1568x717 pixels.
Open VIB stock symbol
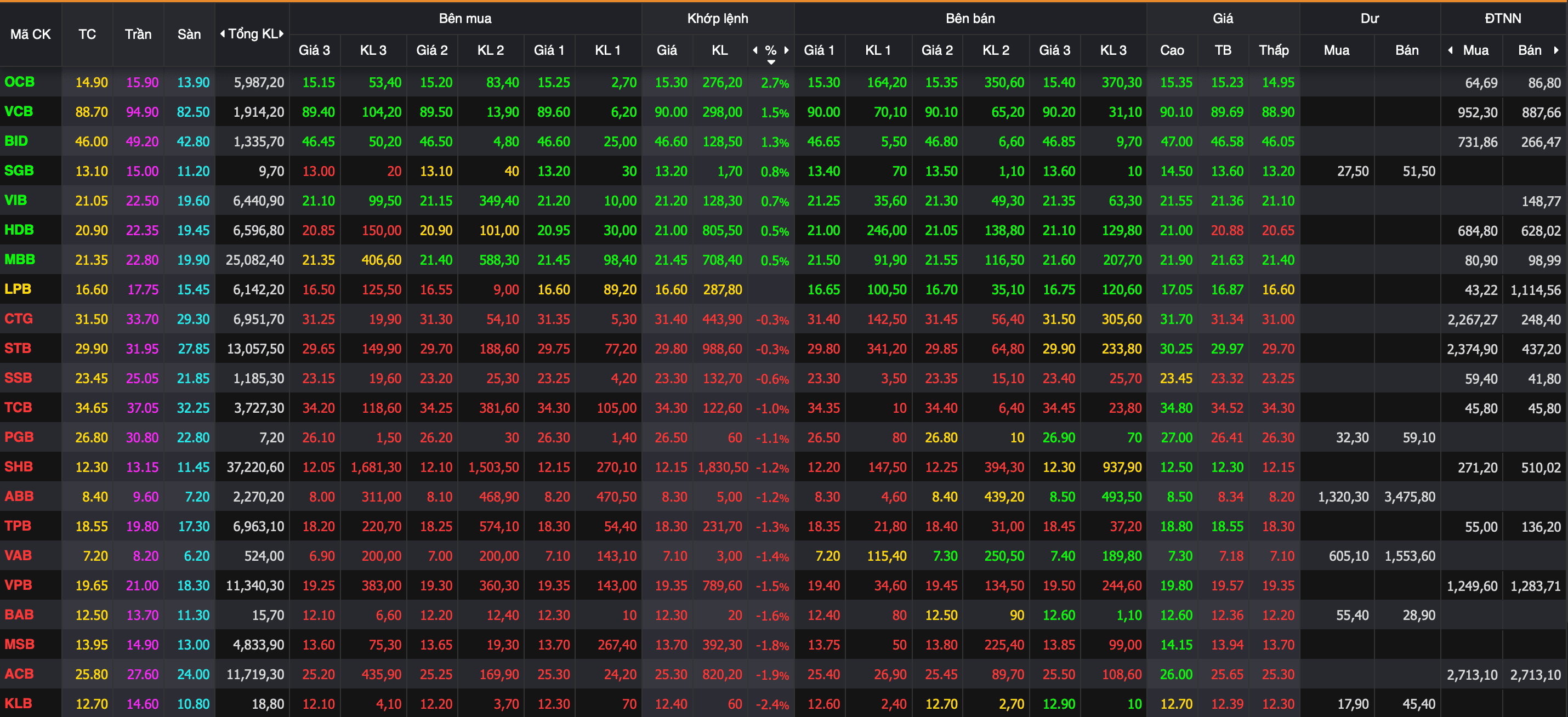pos(16,200)
